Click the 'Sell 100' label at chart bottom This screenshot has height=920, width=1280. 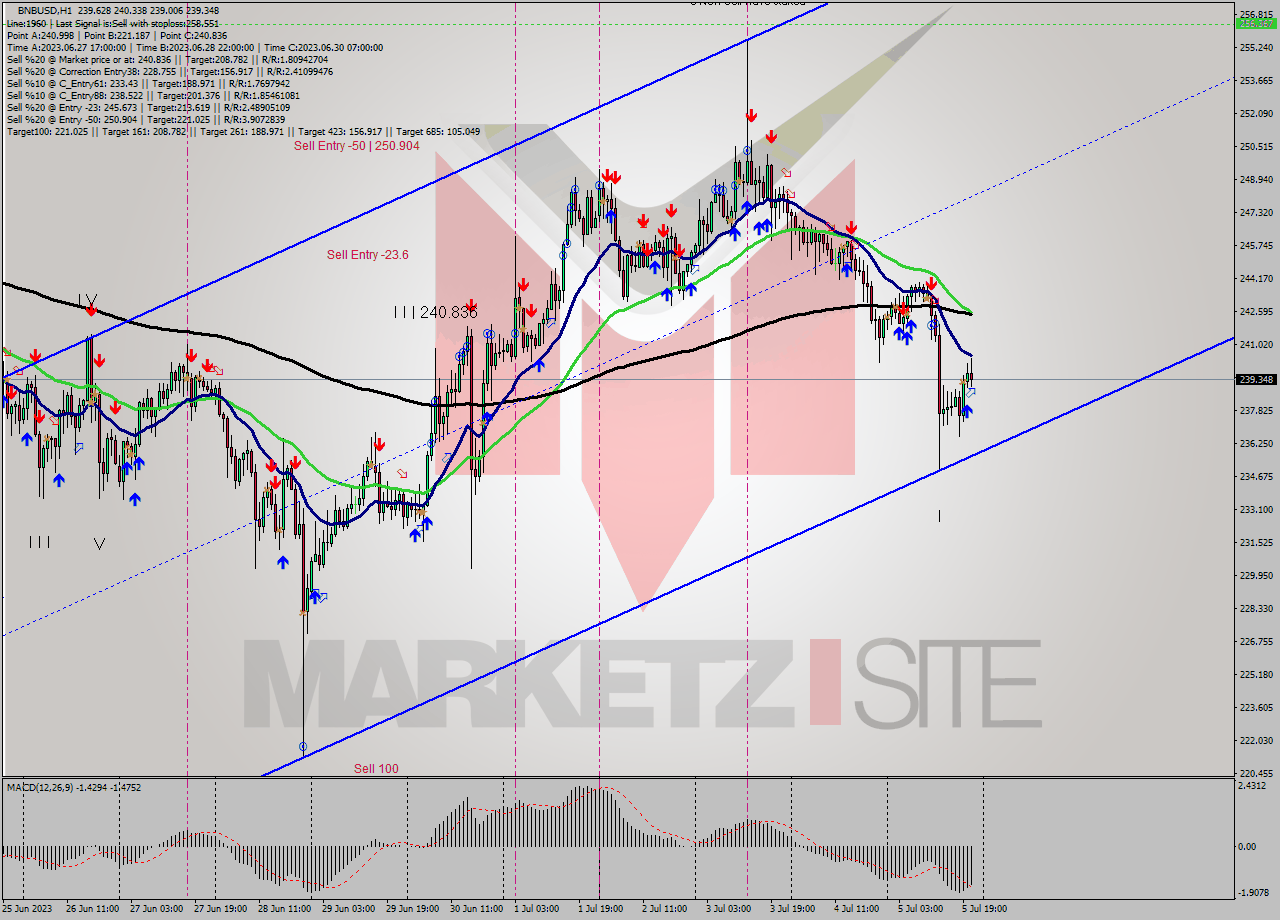pyautogui.click(x=376, y=768)
